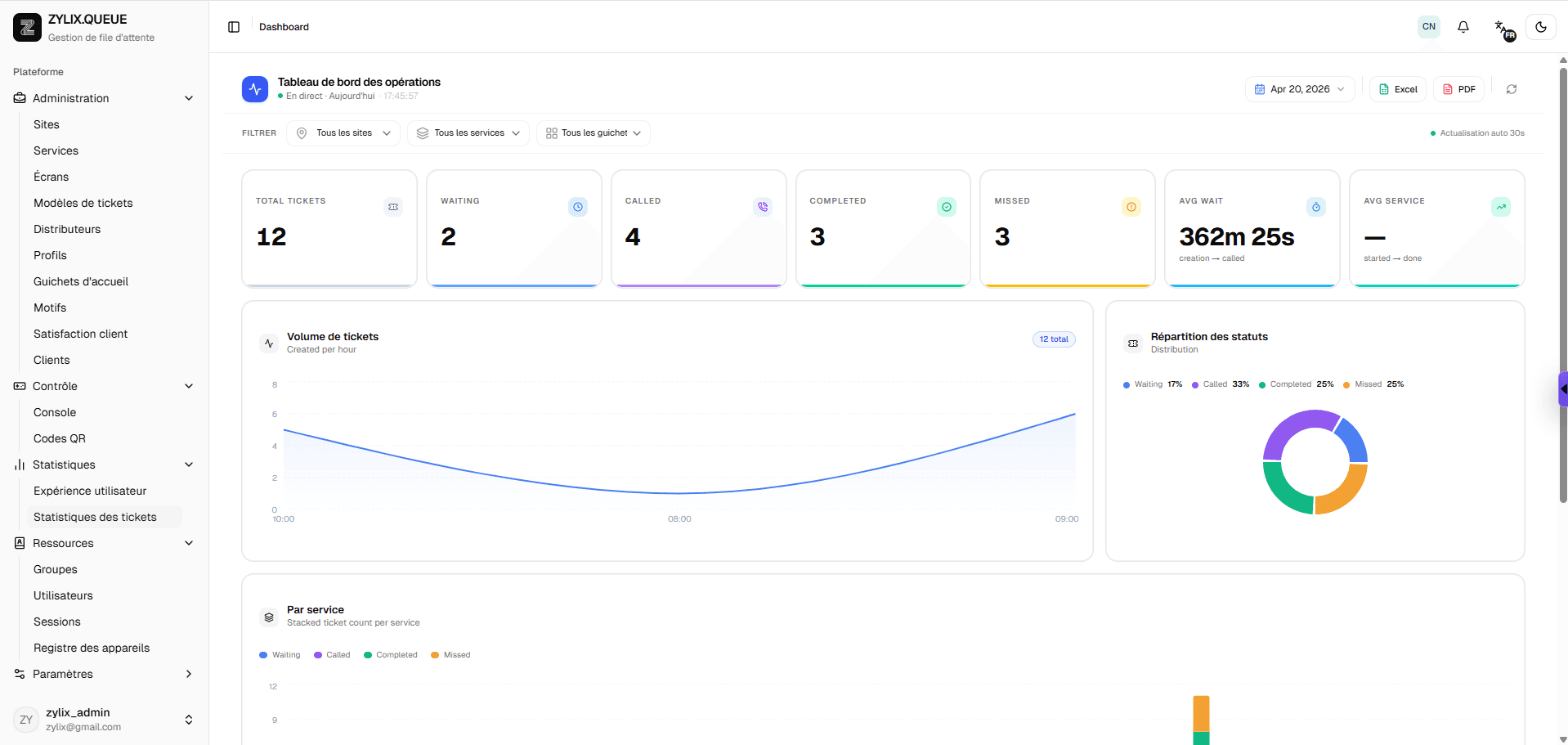This screenshot has width=1568, height=745.
Task: Click the Volume de tickets chart icon
Action: click(x=269, y=343)
